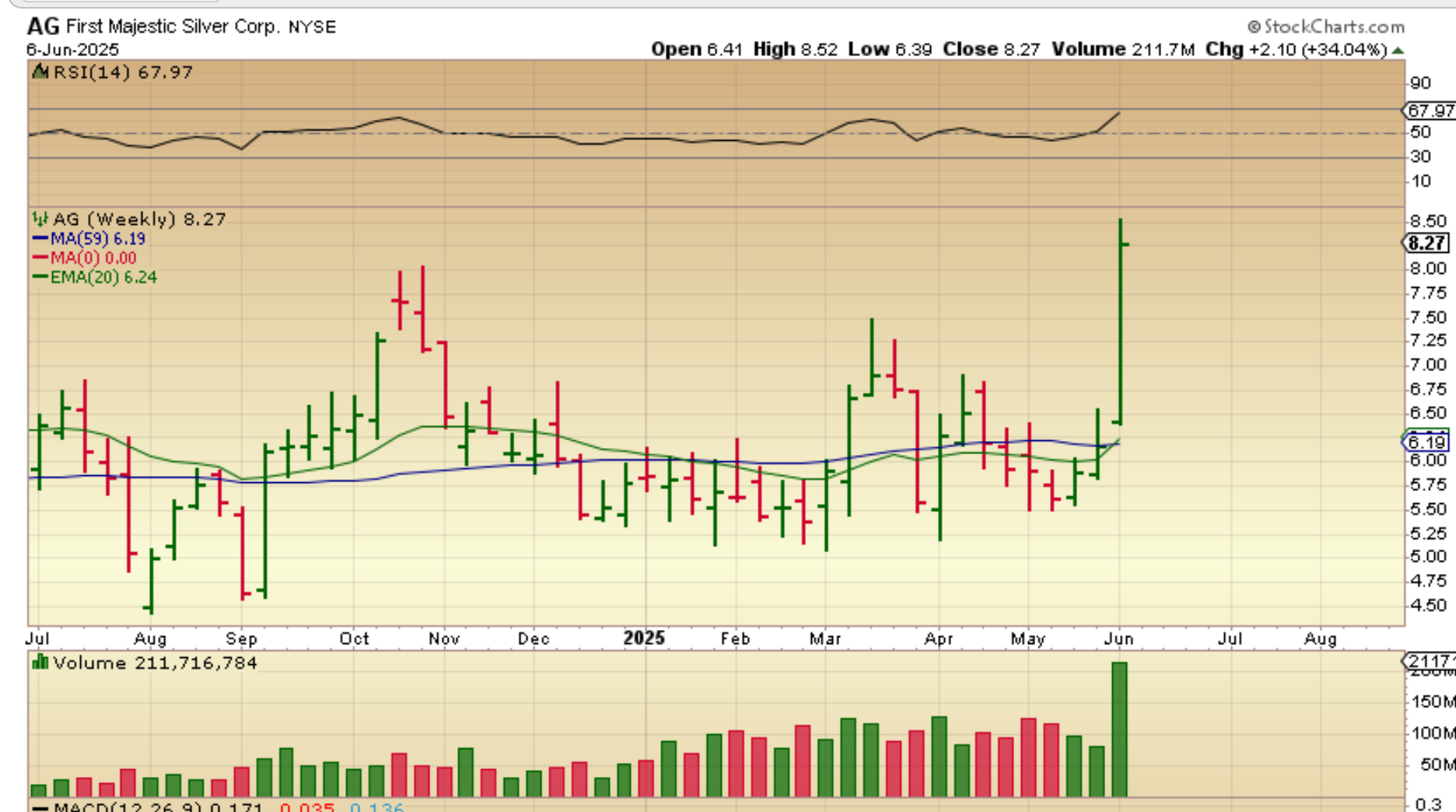Screen dimensions: 1456x812
Task: Click the 7.00 price axis label
Action: [x=1429, y=365]
